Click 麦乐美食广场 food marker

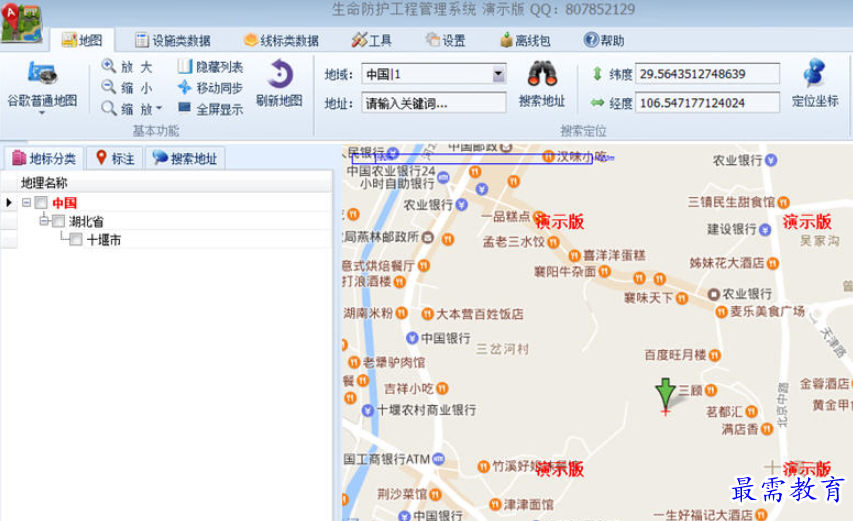tap(721, 312)
